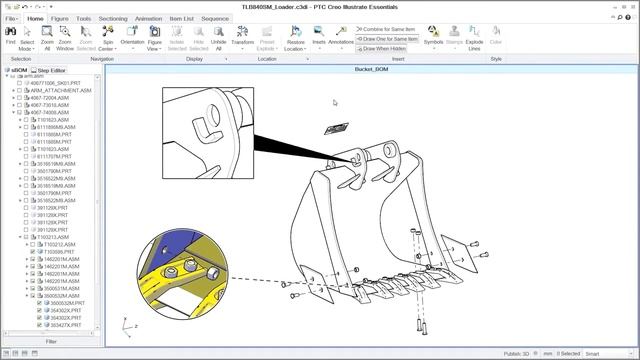
Task: Switch to the Tools ribbon tab
Action: tap(84, 19)
